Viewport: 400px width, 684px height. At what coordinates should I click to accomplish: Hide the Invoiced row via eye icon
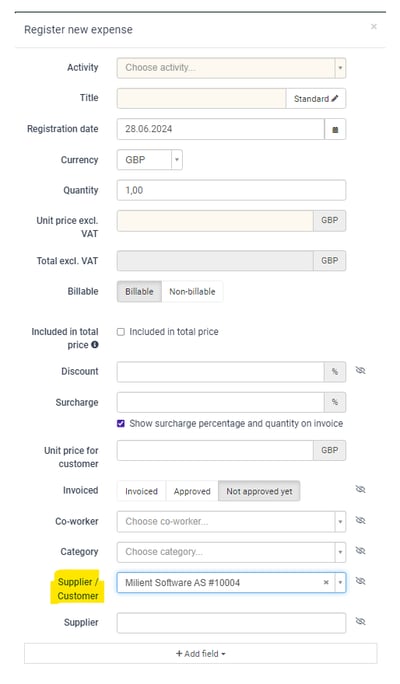pyautogui.click(x=360, y=489)
